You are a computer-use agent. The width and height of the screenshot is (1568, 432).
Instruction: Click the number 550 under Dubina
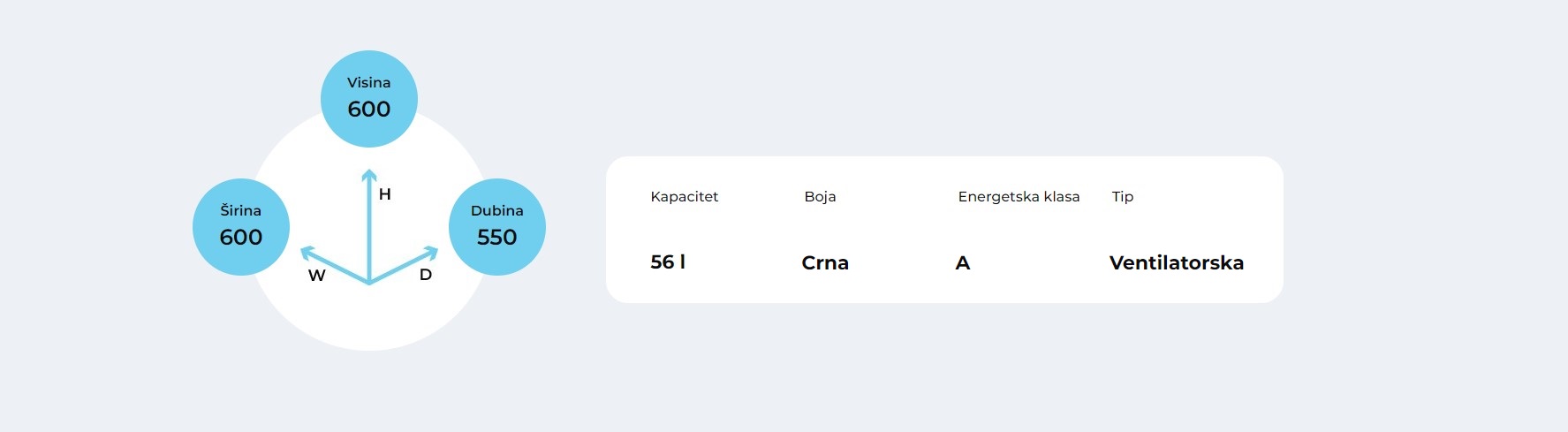(x=497, y=237)
